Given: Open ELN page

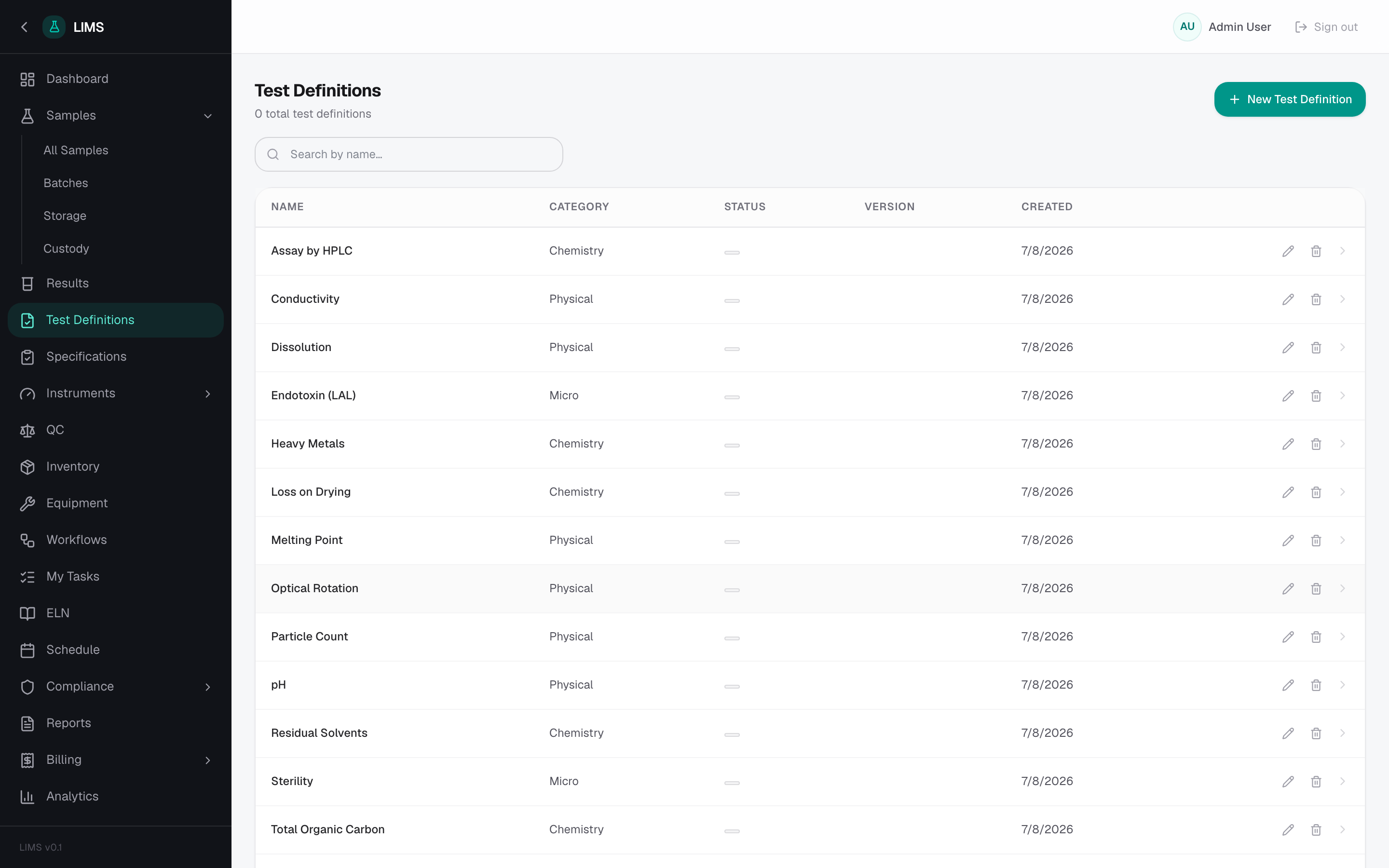Looking at the screenshot, I should tap(115, 614).
